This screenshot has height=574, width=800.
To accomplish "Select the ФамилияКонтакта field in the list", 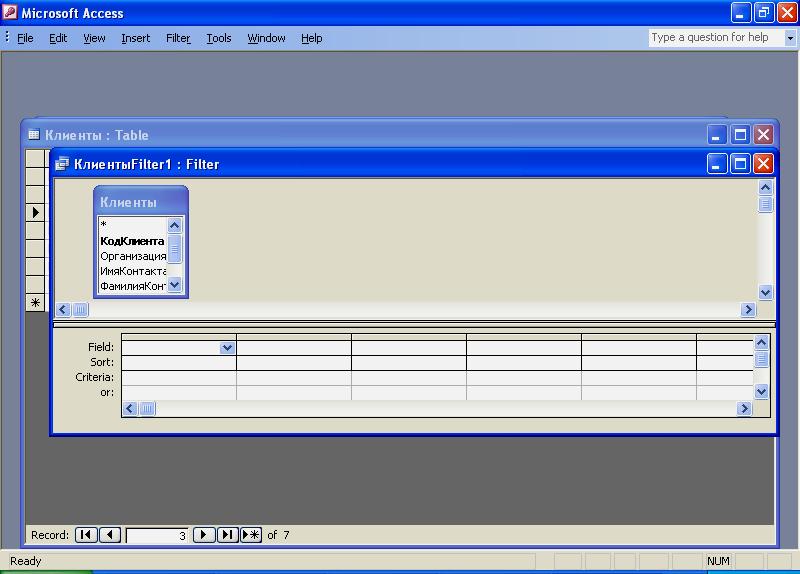I will (x=133, y=286).
